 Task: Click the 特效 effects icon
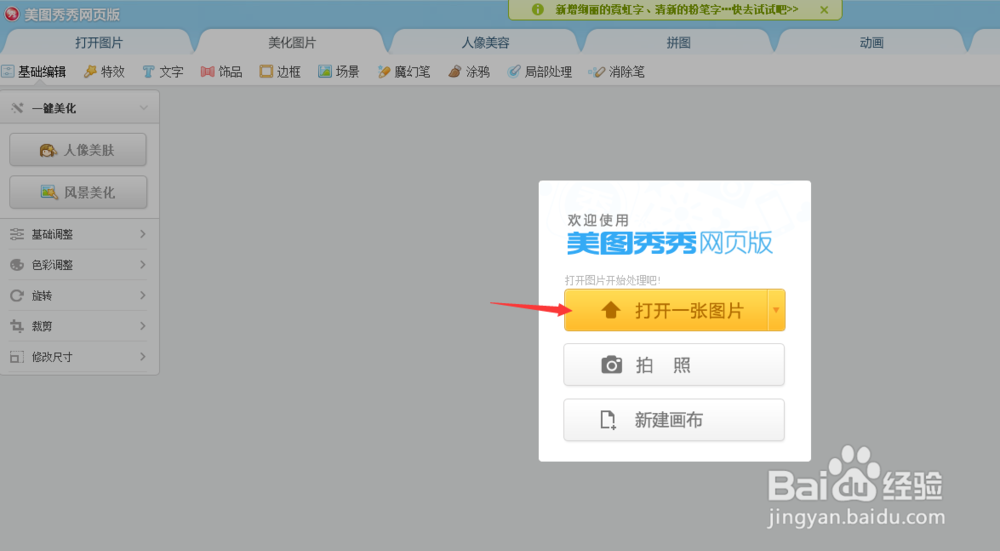[x=90, y=71]
